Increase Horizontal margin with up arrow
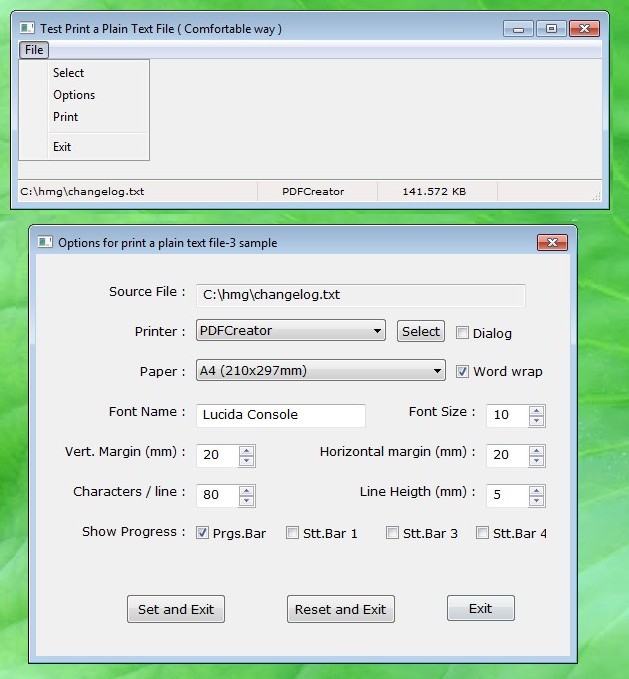The height and width of the screenshot is (679, 629). 537,450
